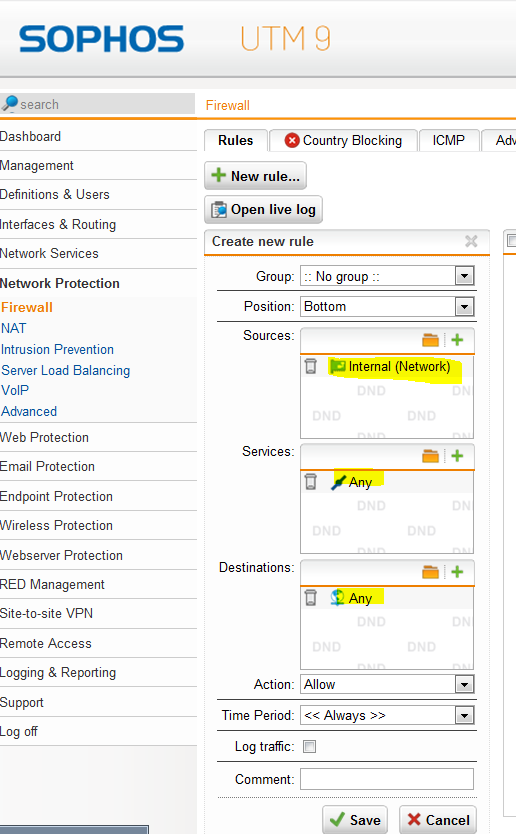This screenshot has height=834, width=516.
Task: Click the search magnifier icon
Action: tap(10, 103)
